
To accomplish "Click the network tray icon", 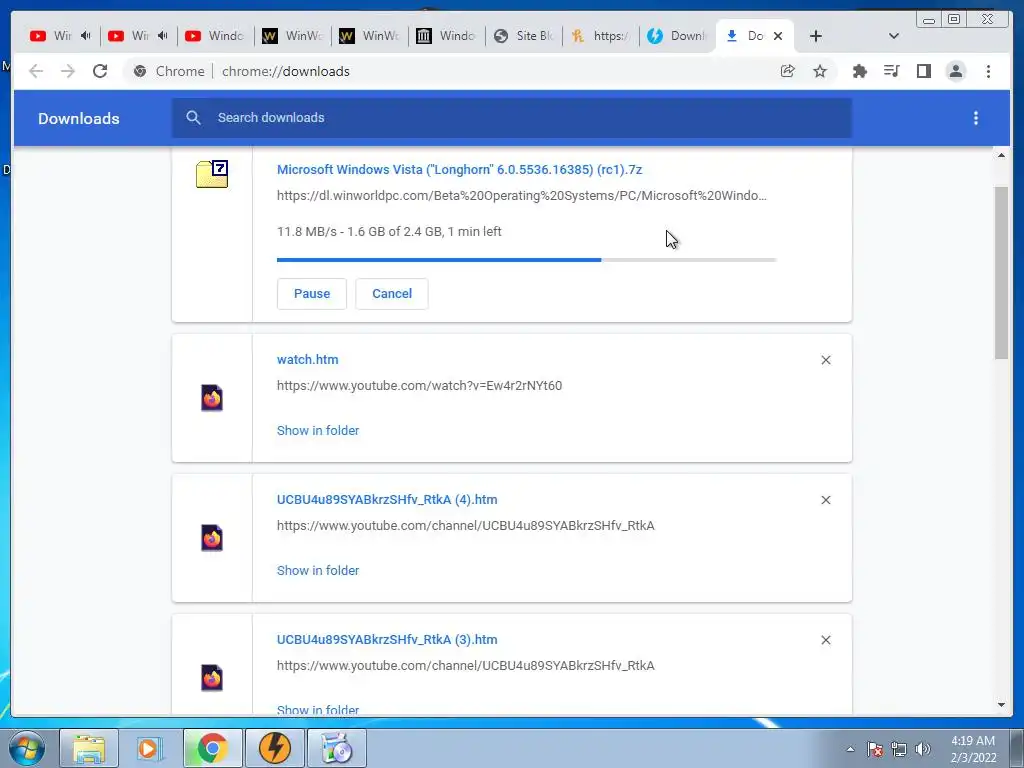I will tap(899, 749).
